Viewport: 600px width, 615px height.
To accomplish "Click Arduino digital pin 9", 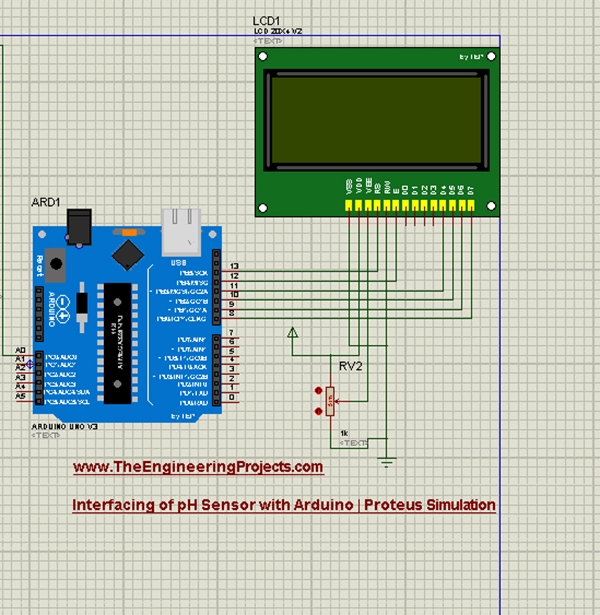I will 232,304.
